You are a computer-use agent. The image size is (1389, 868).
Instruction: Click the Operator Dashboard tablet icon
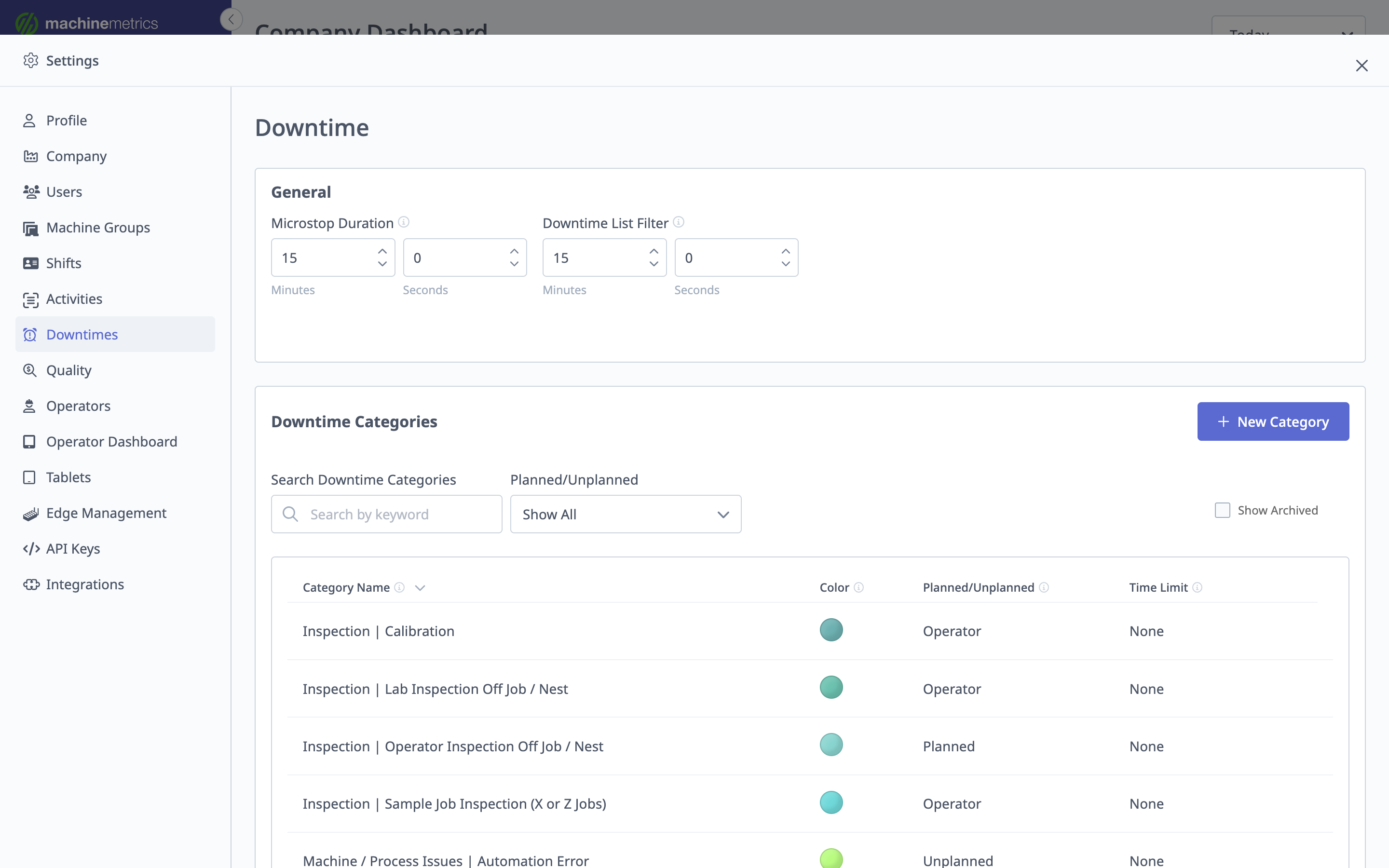click(29, 441)
